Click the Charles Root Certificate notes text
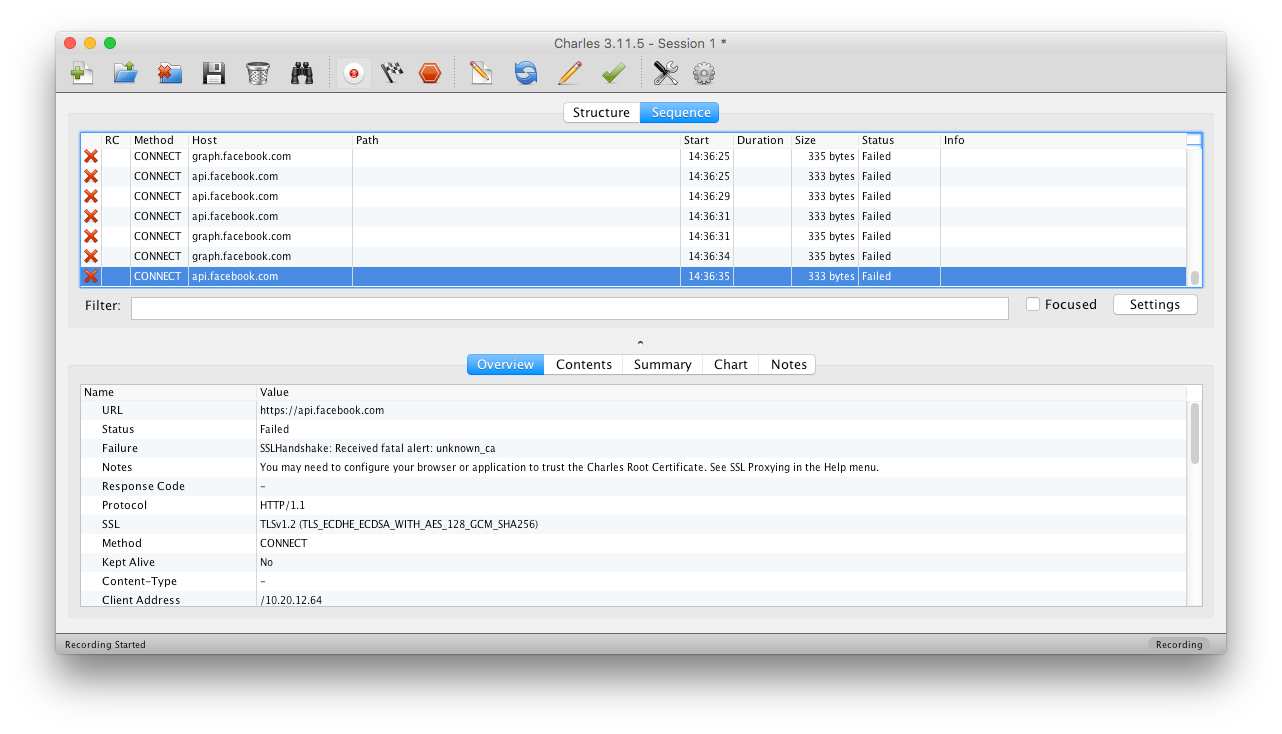 tap(569, 467)
